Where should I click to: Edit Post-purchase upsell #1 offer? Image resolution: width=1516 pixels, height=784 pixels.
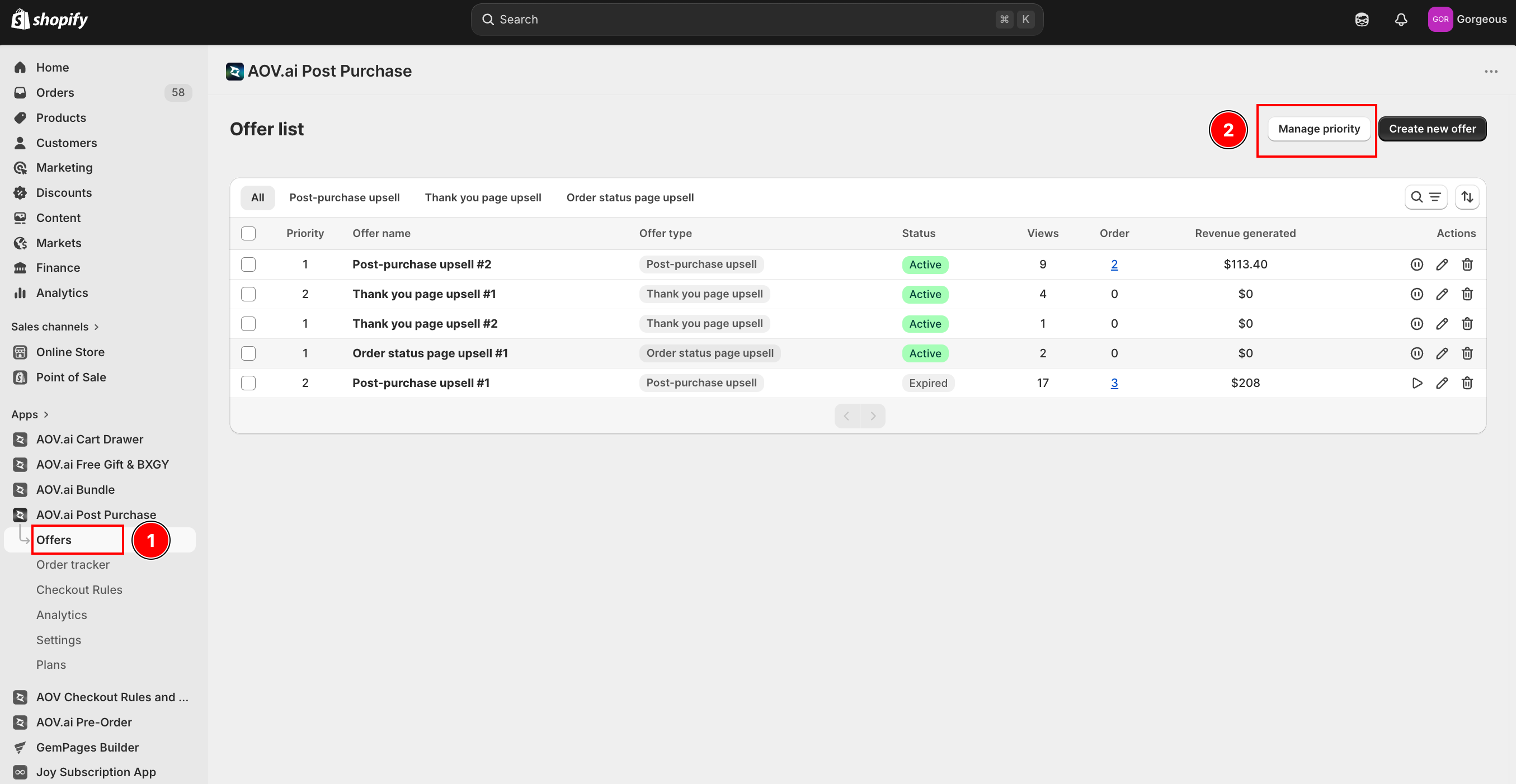pos(1442,383)
